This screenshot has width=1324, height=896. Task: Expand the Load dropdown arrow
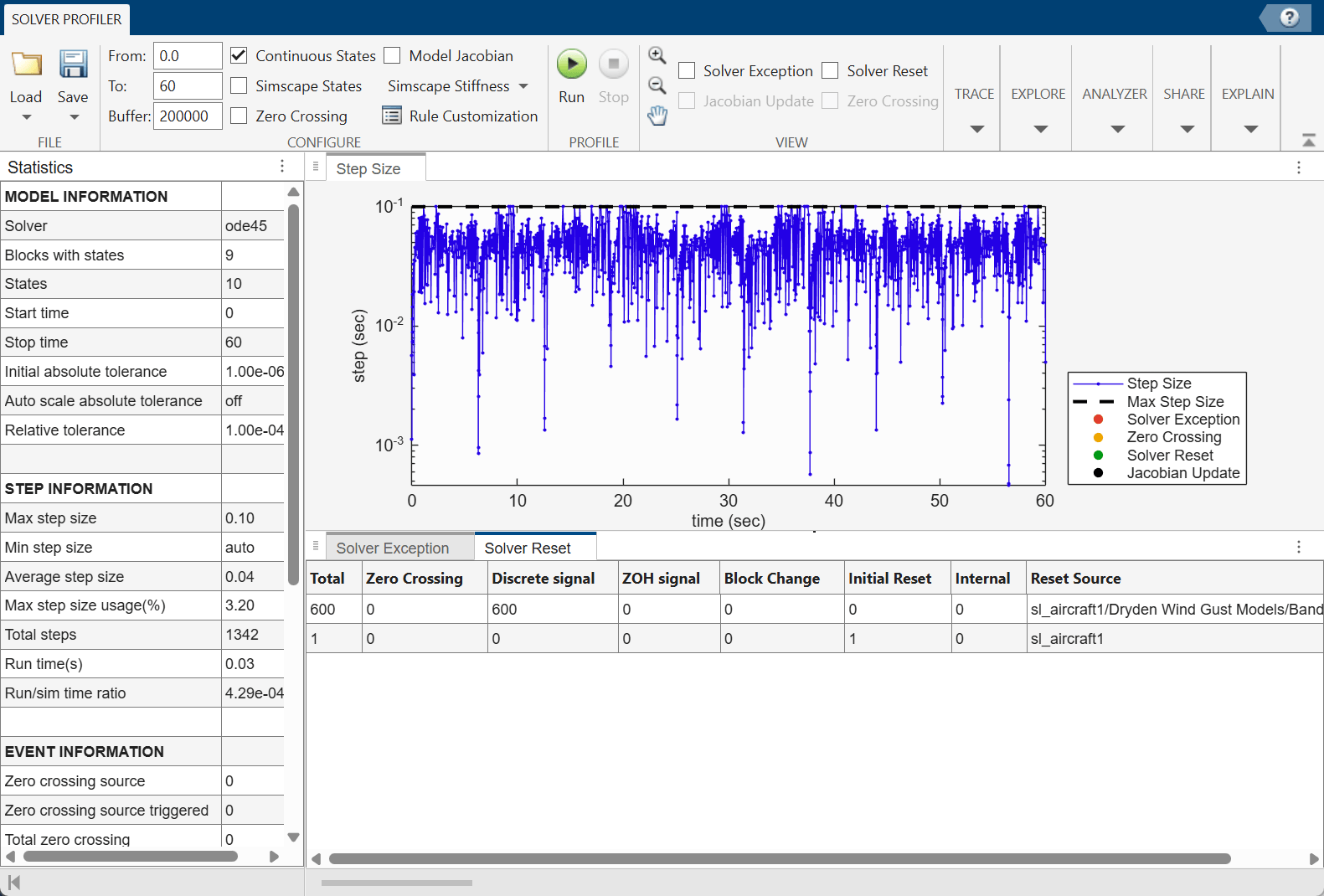(x=26, y=117)
